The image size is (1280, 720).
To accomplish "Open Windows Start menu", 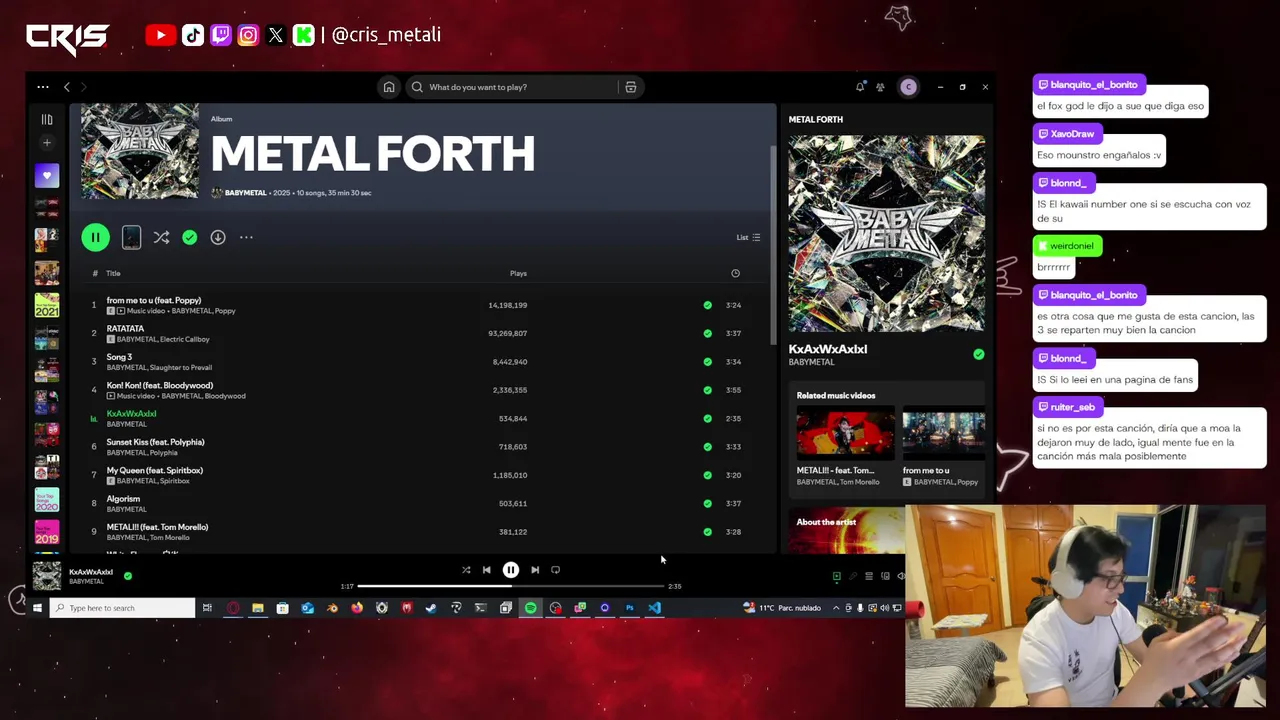I will point(37,608).
